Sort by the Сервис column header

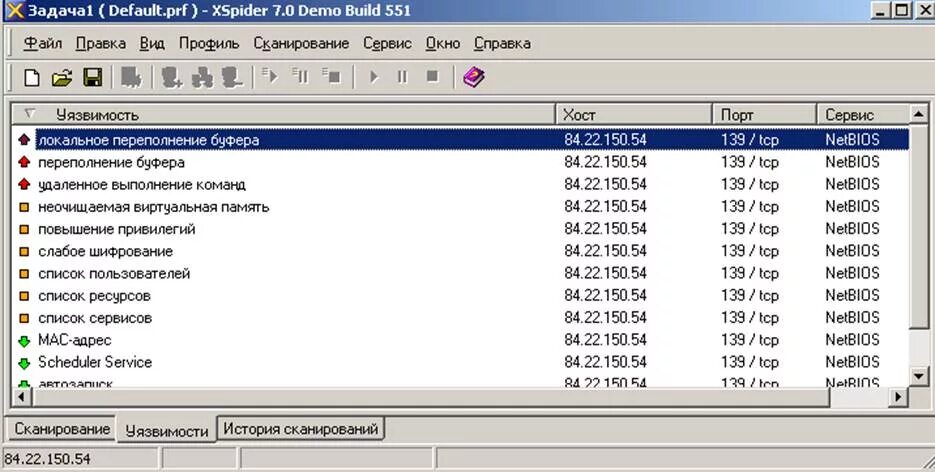[x=863, y=114]
